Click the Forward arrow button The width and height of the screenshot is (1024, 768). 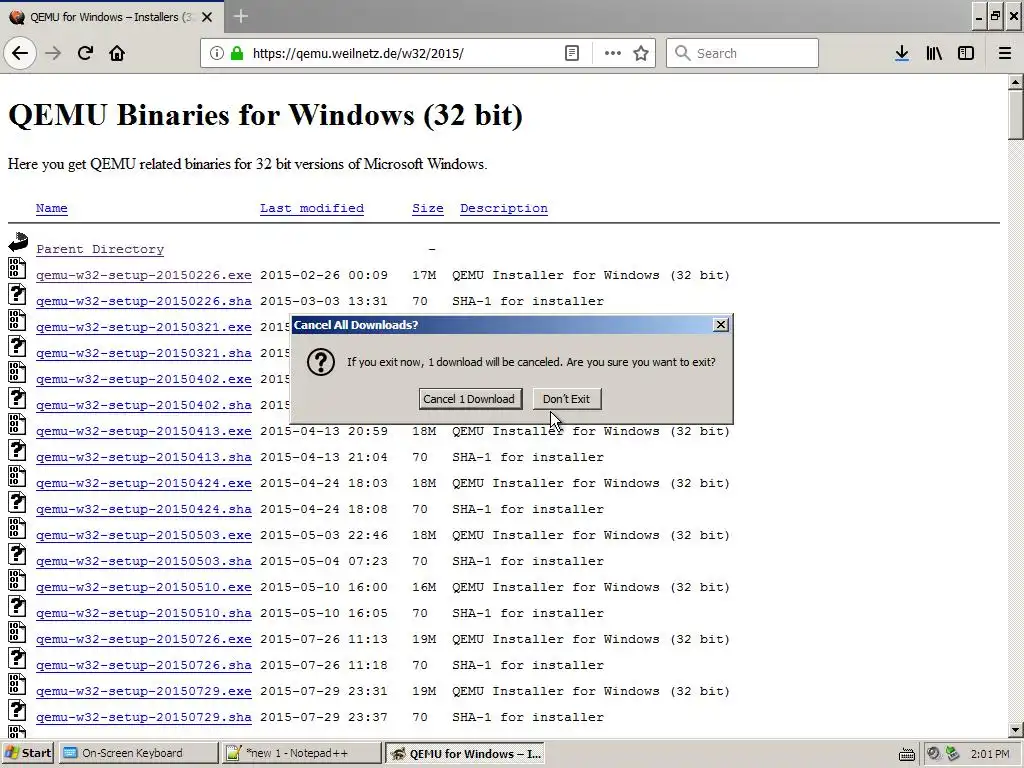click(53, 53)
